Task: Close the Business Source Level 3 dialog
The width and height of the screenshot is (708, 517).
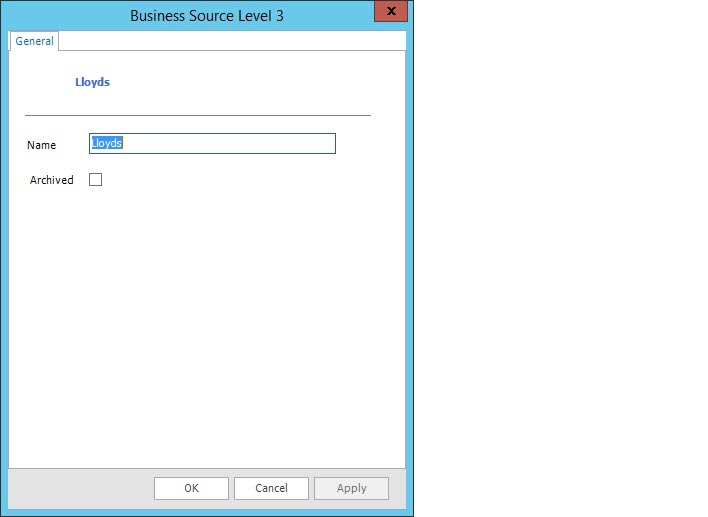Action: coord(390,12)
